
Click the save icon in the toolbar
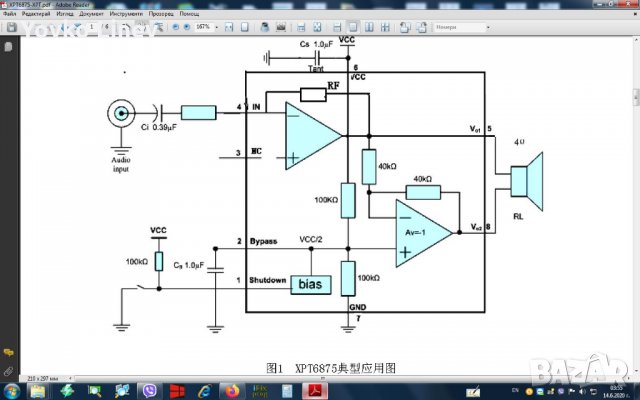click(x=12, y=27)
